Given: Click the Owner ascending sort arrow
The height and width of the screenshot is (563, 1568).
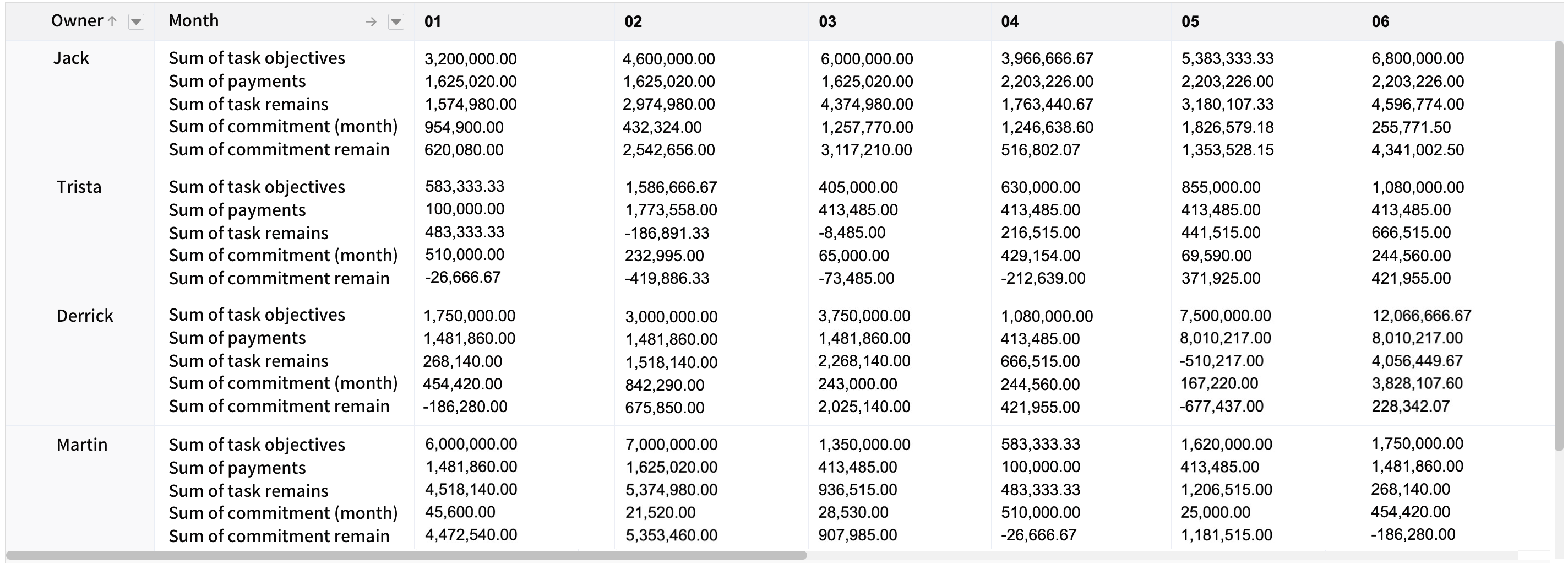Looking at the screenshot, I should (112, 21).
